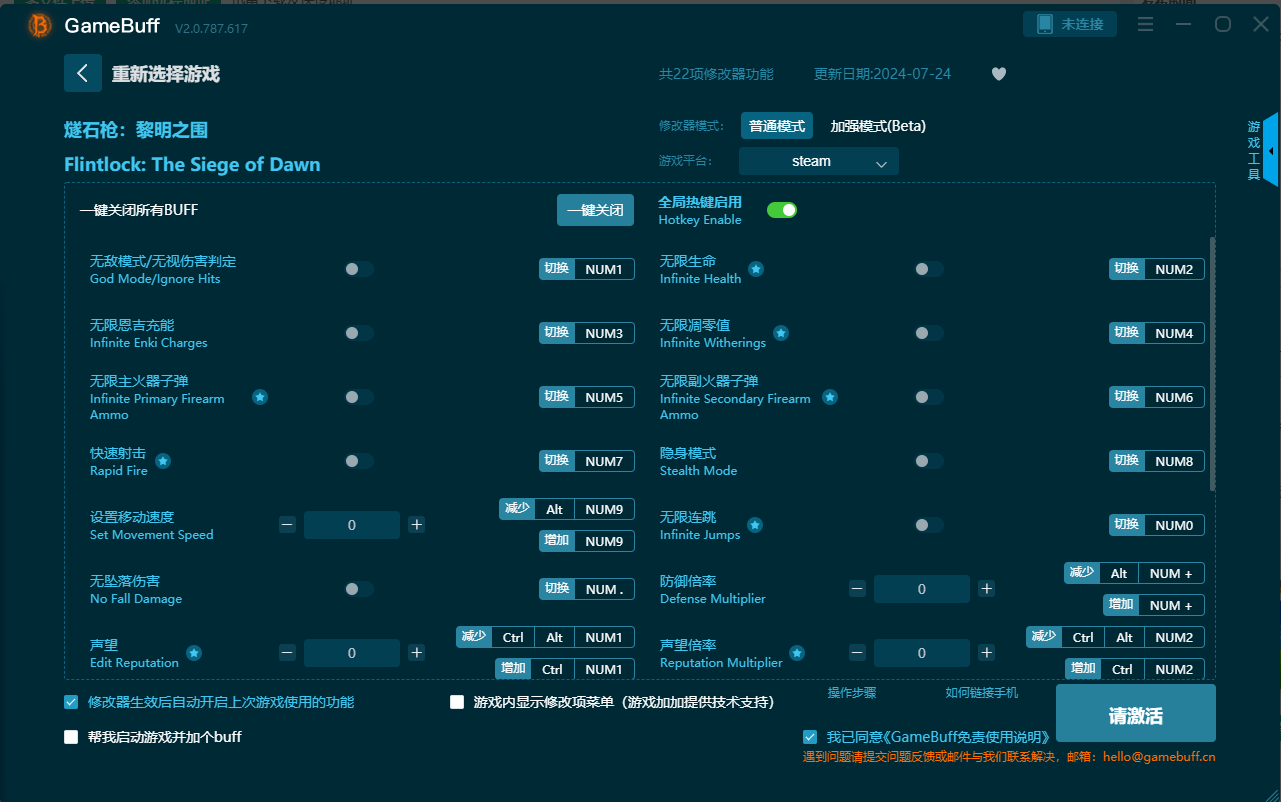
Task: Decrease Set Movement Speed with minus
Action: (287, 525)
